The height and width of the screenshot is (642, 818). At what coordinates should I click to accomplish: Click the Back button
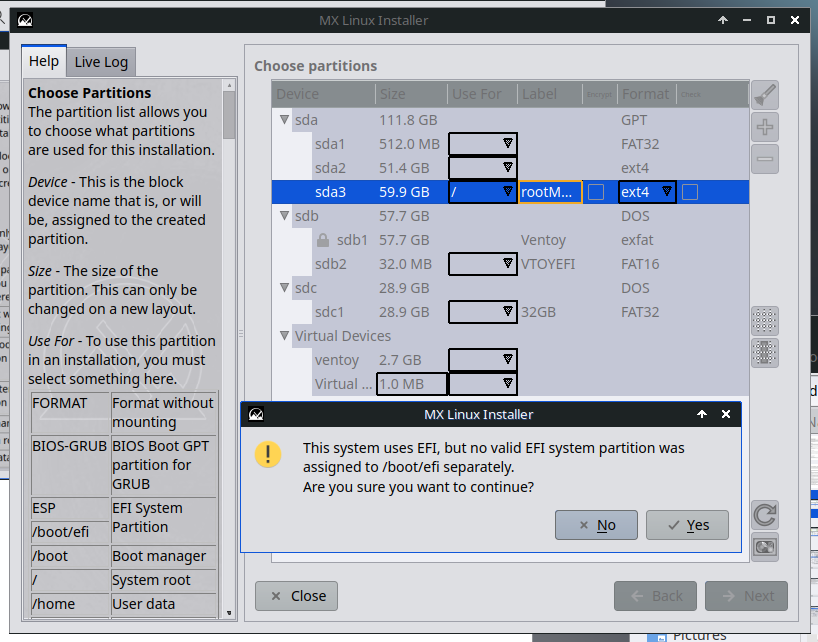pos(655,596)
